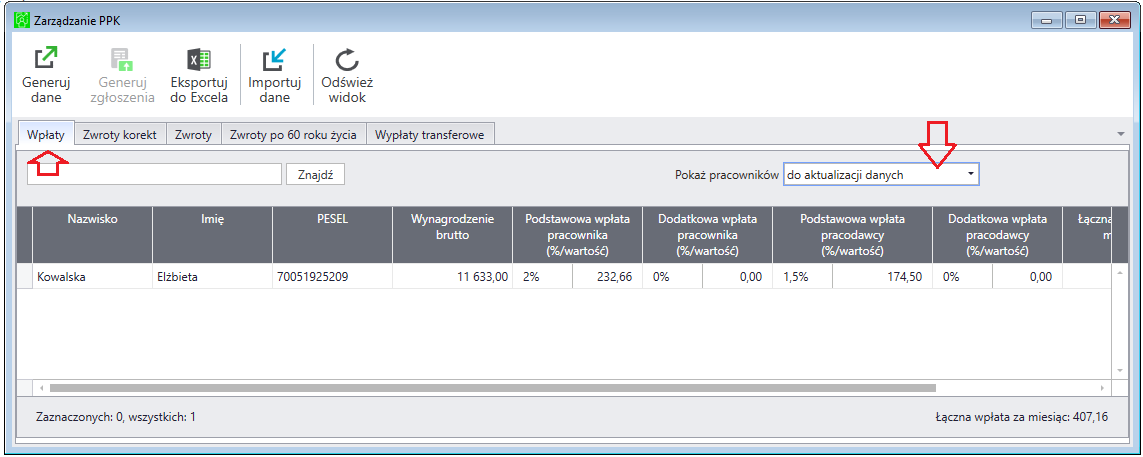Viewport: 1143px width, 457px height.
Task: Click the Wynagrodzenie brutto column header
Action: pos(452,235)
